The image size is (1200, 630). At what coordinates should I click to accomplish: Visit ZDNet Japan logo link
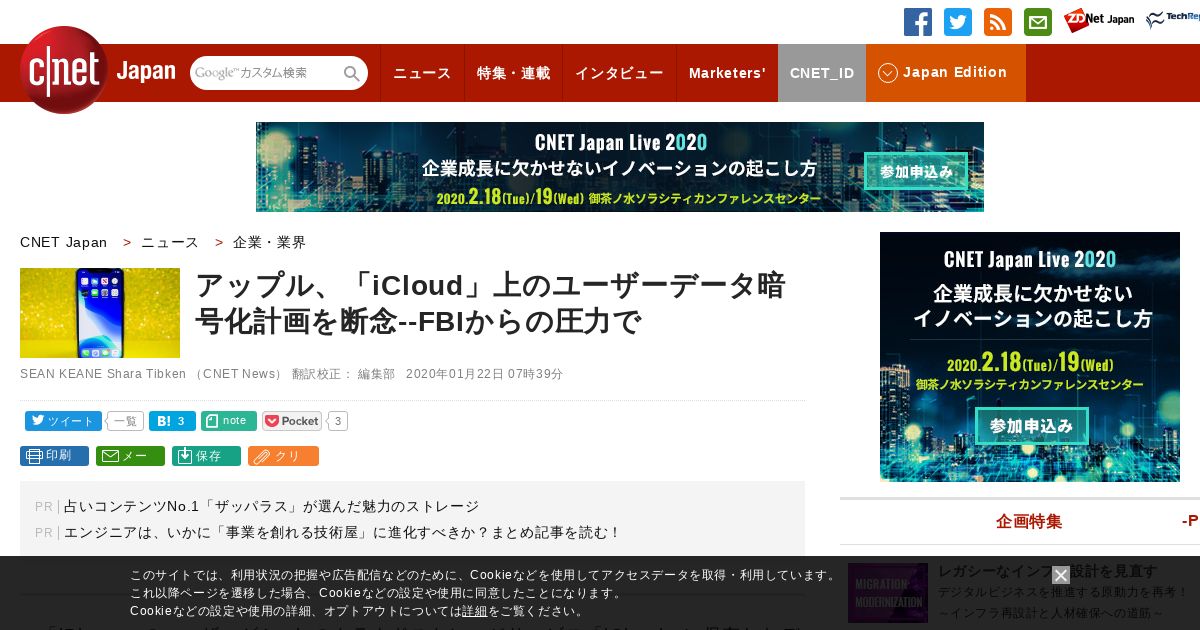click(1099, 20)
